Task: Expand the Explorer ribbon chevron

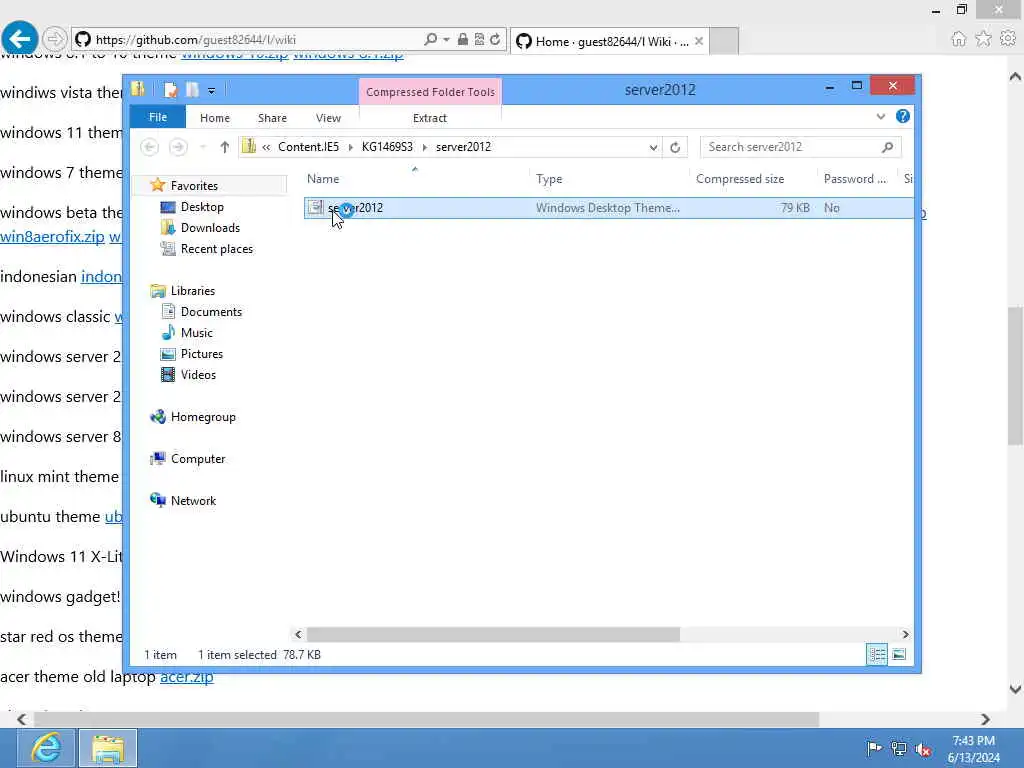Action: 880,117
